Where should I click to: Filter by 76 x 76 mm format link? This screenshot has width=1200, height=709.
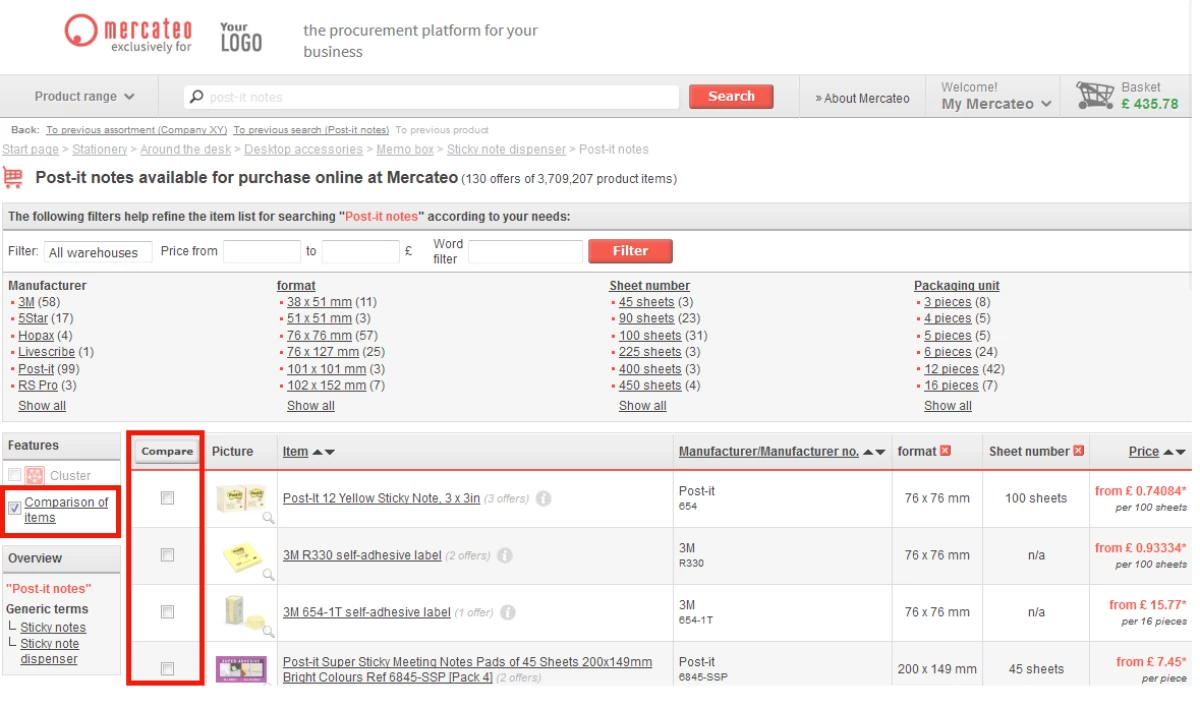pos(319,336)
